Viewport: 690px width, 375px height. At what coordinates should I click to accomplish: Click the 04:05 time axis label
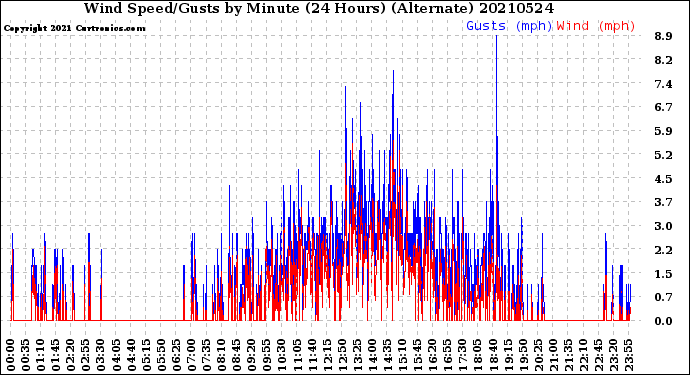(116, 355)
